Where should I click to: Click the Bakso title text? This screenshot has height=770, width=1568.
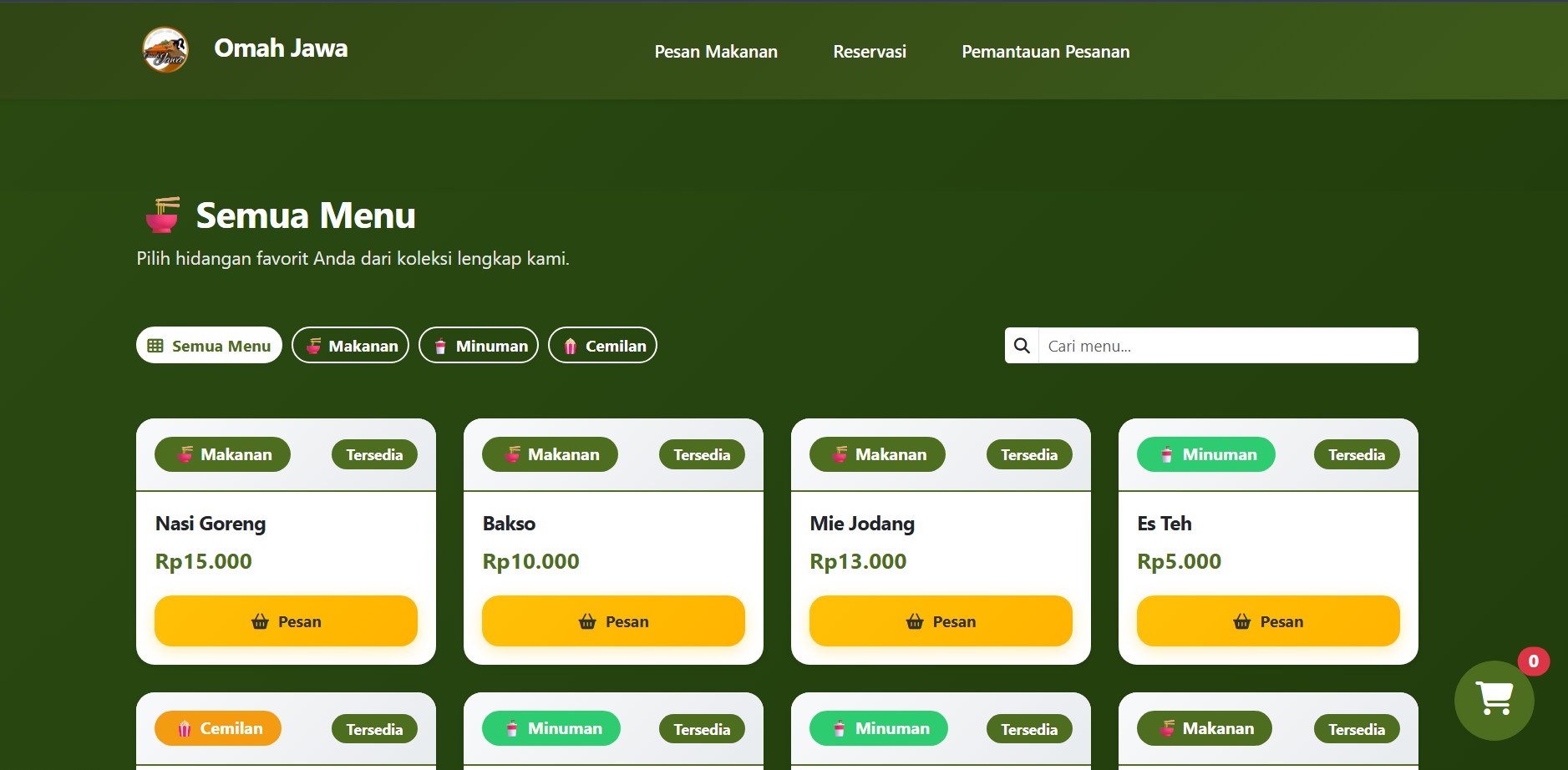pos(509,524)
